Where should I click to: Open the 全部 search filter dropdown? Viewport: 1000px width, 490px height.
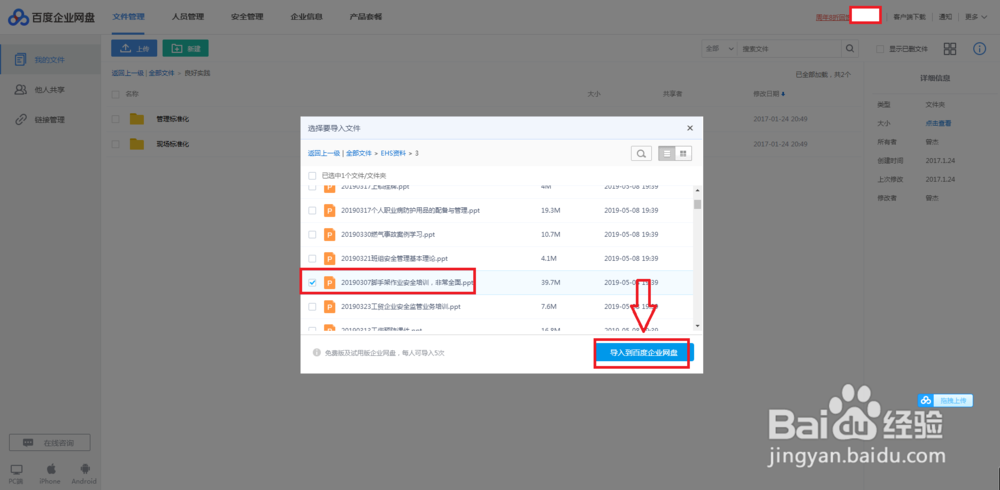click(719, 48)
